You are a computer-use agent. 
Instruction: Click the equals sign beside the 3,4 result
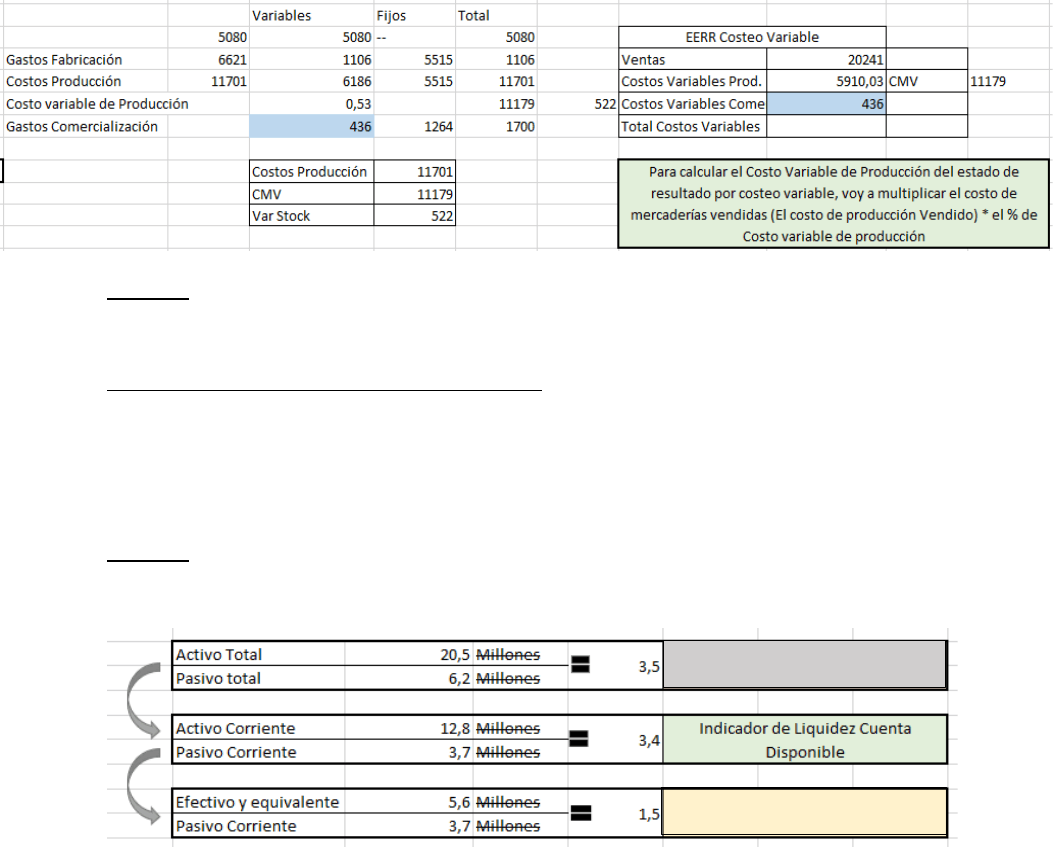581,738
